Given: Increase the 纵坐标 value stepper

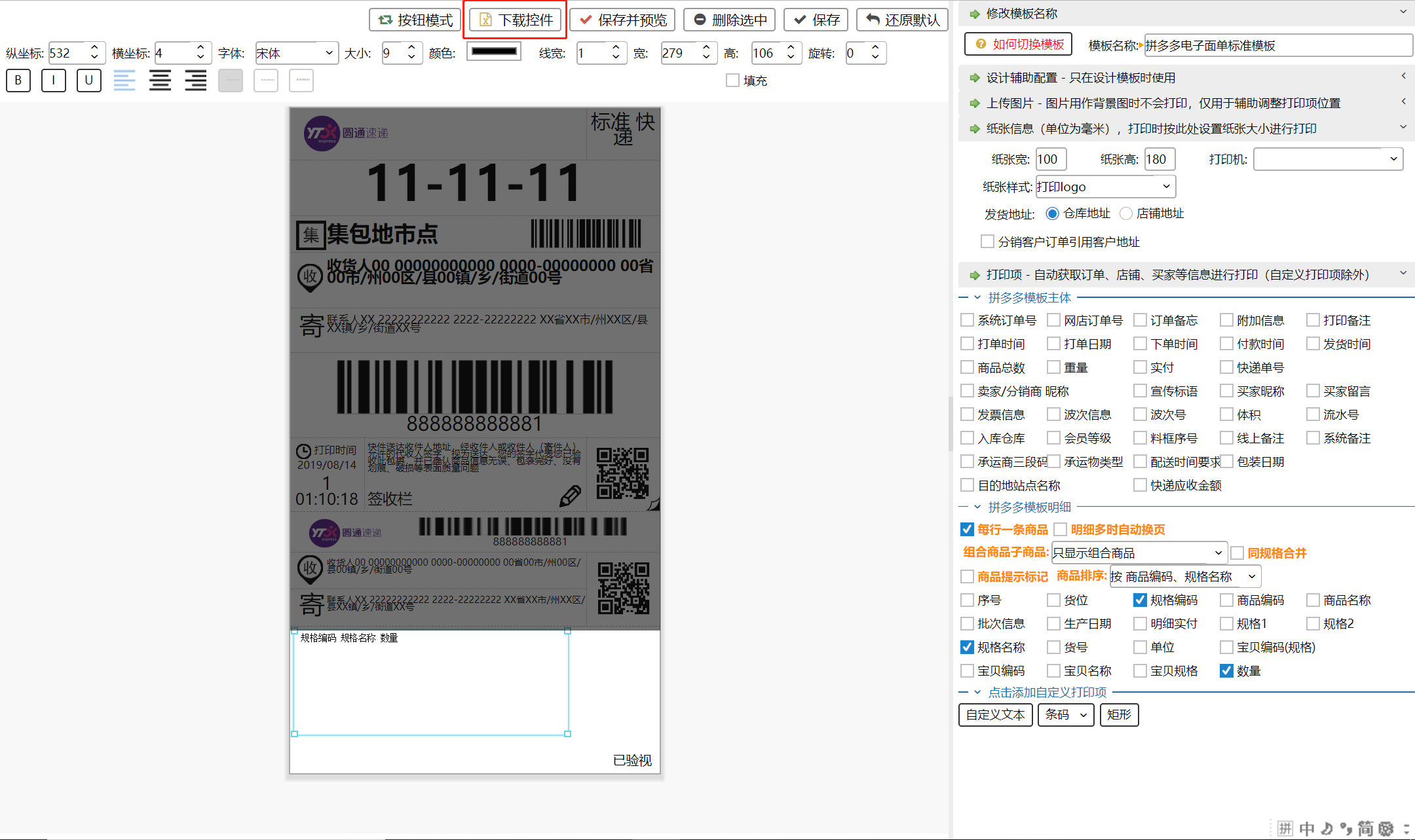Looking at the screenshot, I should pos(94,48).
